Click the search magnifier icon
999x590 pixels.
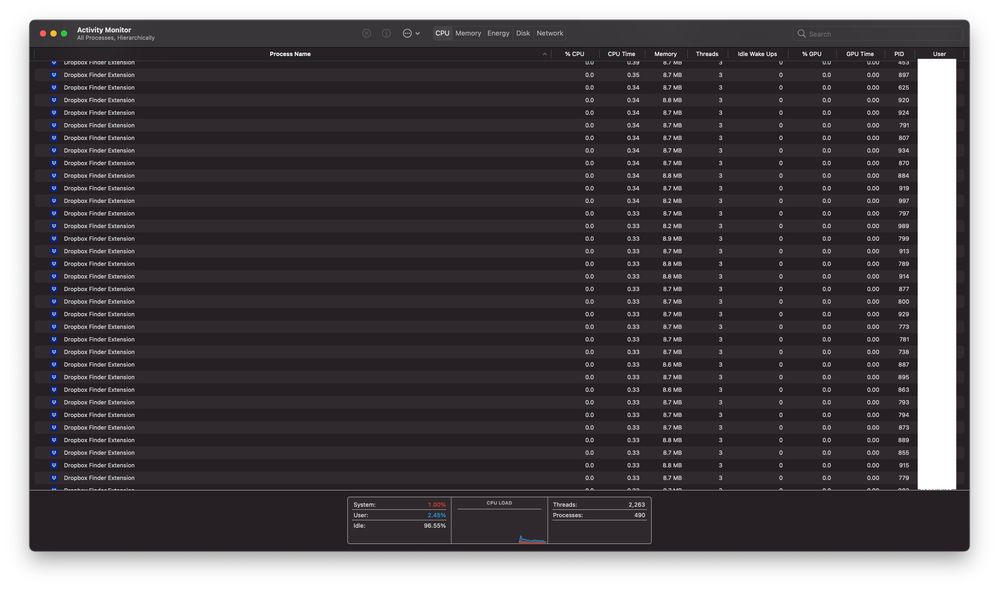tap(800, 33)
